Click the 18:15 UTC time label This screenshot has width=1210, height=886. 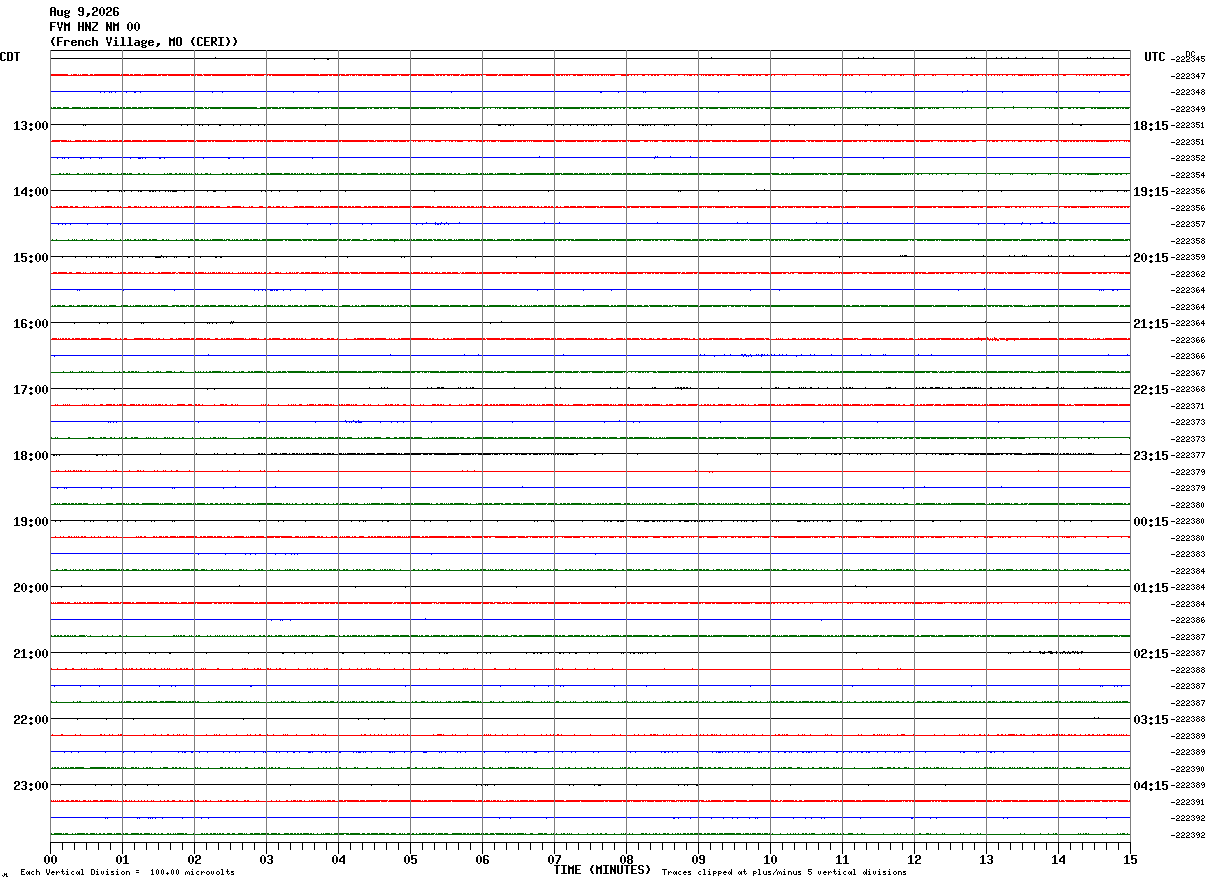[1150, 126]
